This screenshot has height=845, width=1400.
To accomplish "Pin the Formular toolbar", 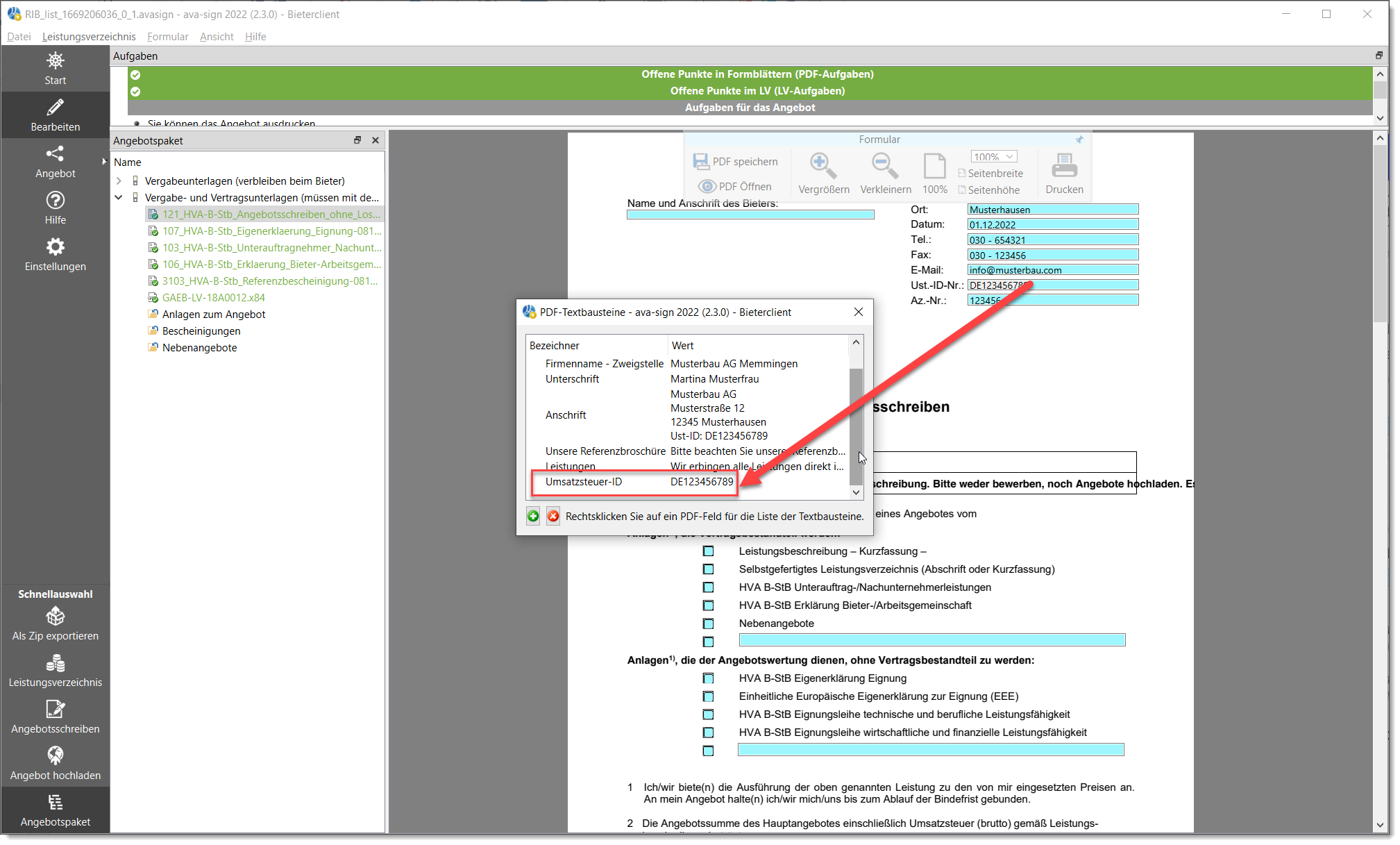I will tap(1079, 140).
